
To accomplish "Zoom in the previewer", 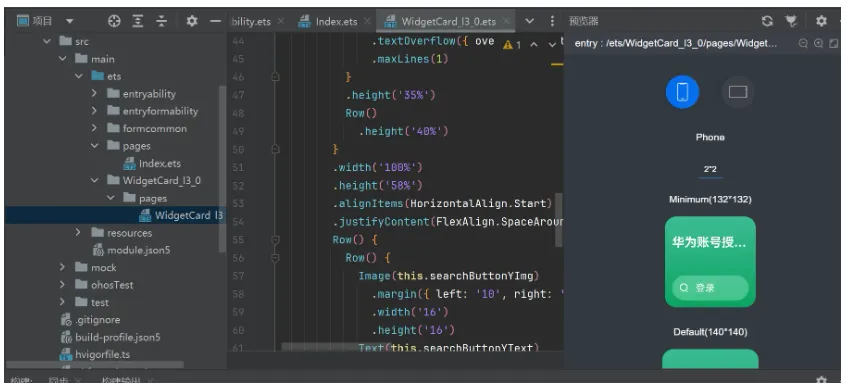I will (818, 44).
